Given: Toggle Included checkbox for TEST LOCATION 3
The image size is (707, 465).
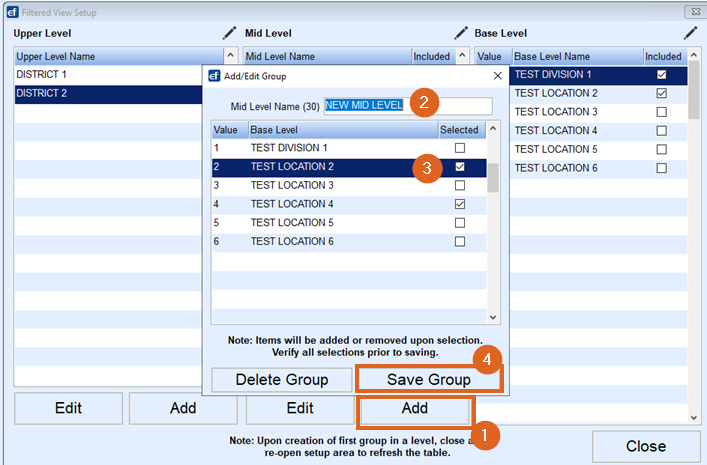Looking at the screenshot, I should (661, 112).
